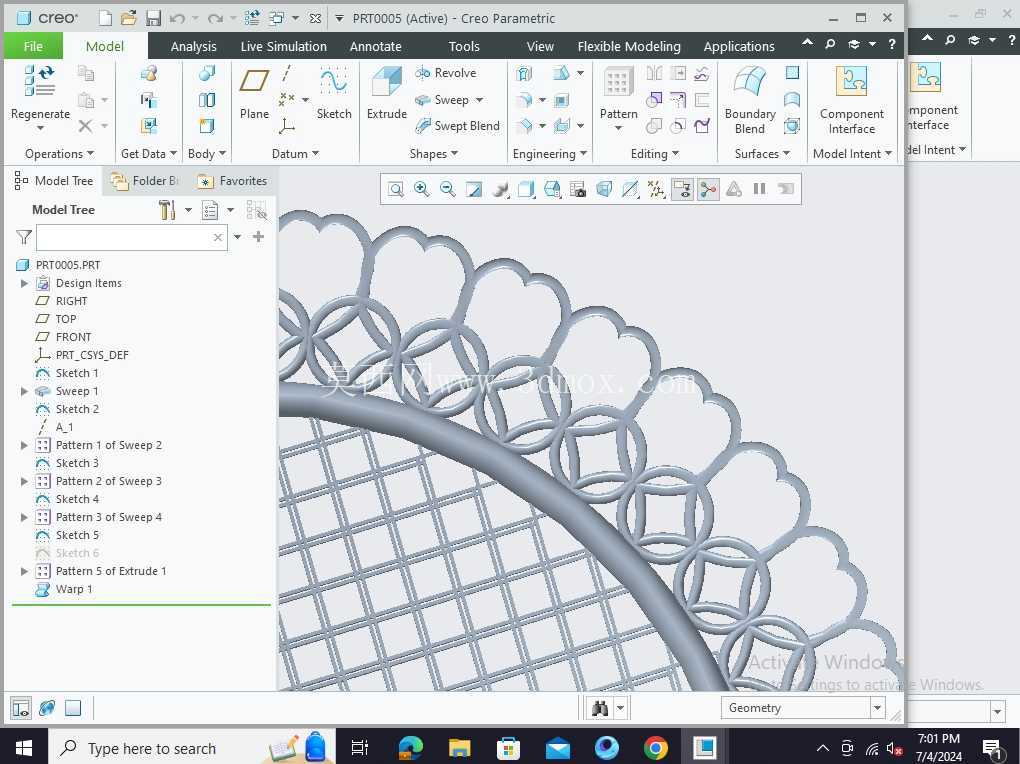Screen dimensions: 1020x764
Task: Toggle the spin center display button
Action: click(708, 189)
